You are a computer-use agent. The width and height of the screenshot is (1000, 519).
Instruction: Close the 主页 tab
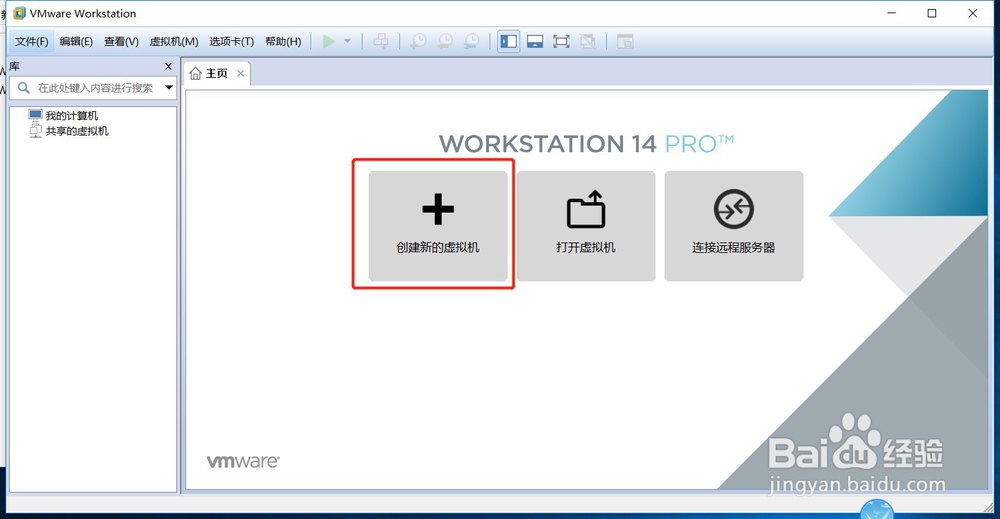[x=240, y=73]
